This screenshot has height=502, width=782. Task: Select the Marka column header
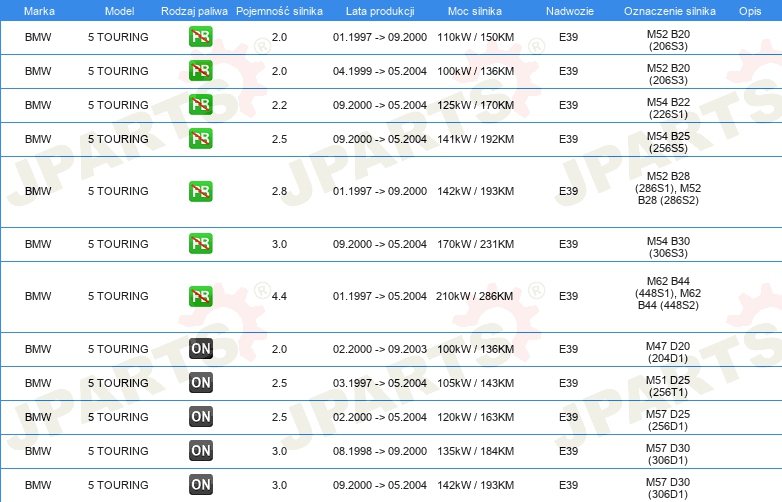pyautogui.click(x=39, y=11)
